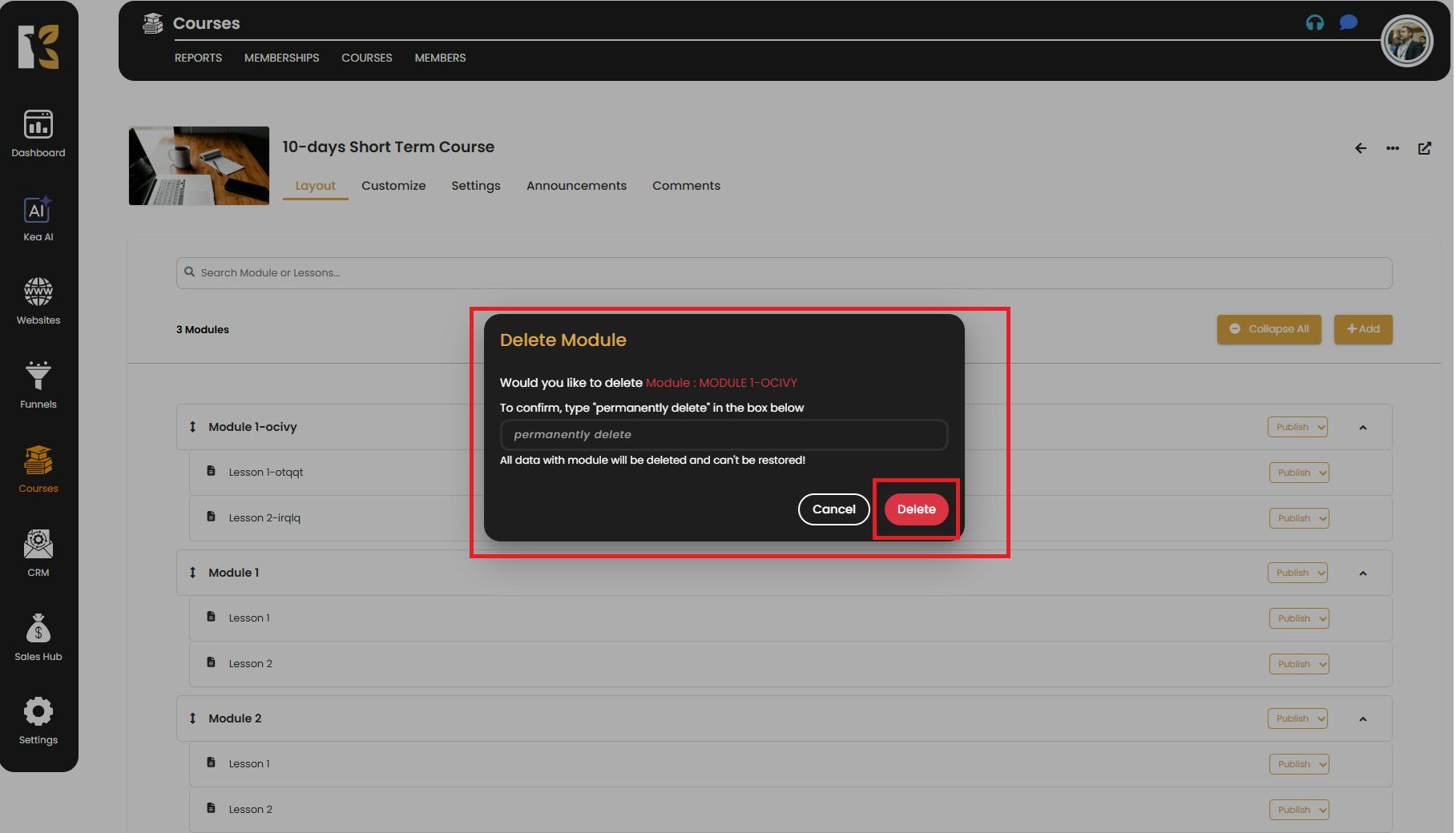Screen dimensions: 1456x833
Task: Open the course in external preview
Action: pos(1425,148)
